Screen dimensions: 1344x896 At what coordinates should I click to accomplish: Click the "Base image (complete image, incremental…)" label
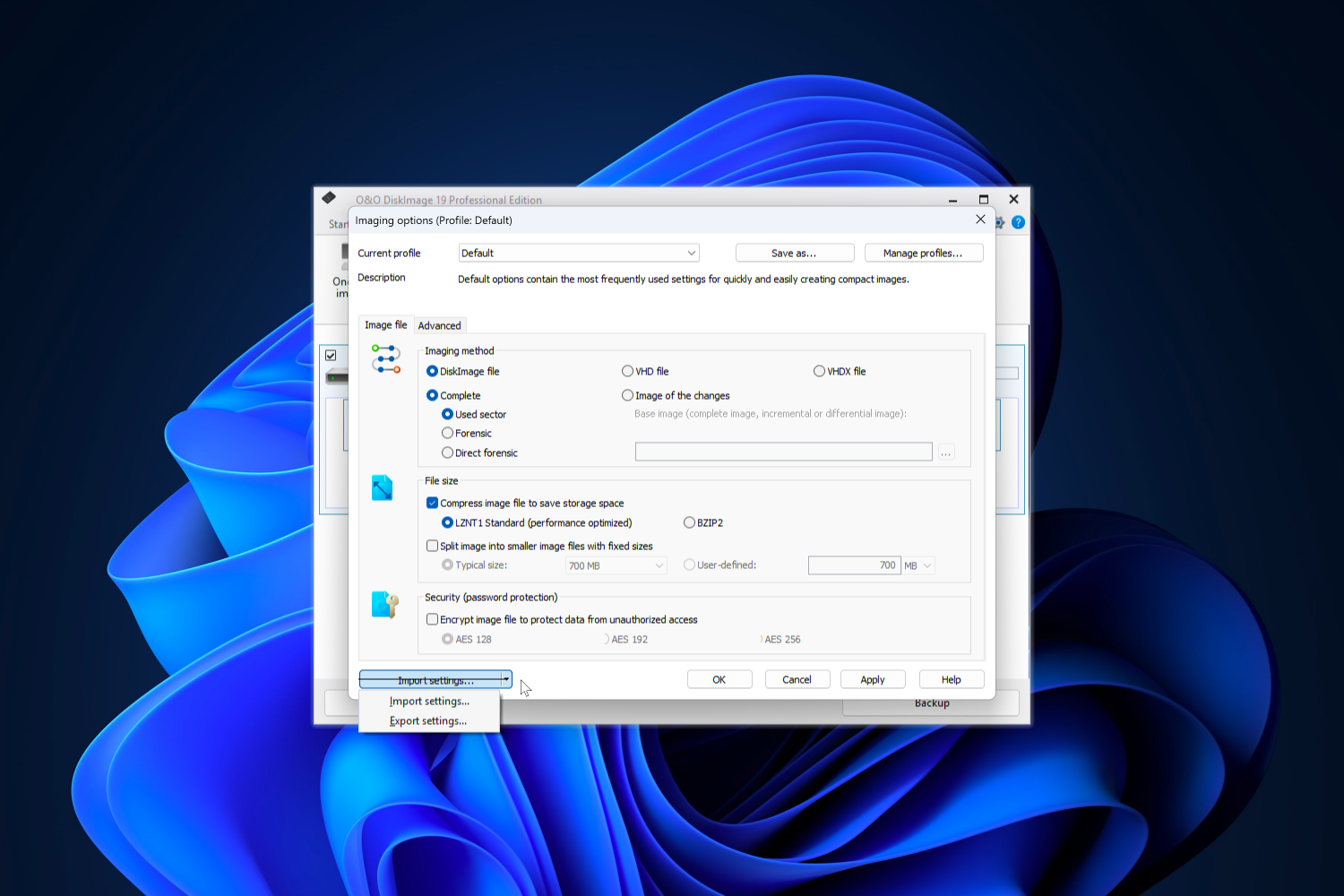(x=771, y=414)
